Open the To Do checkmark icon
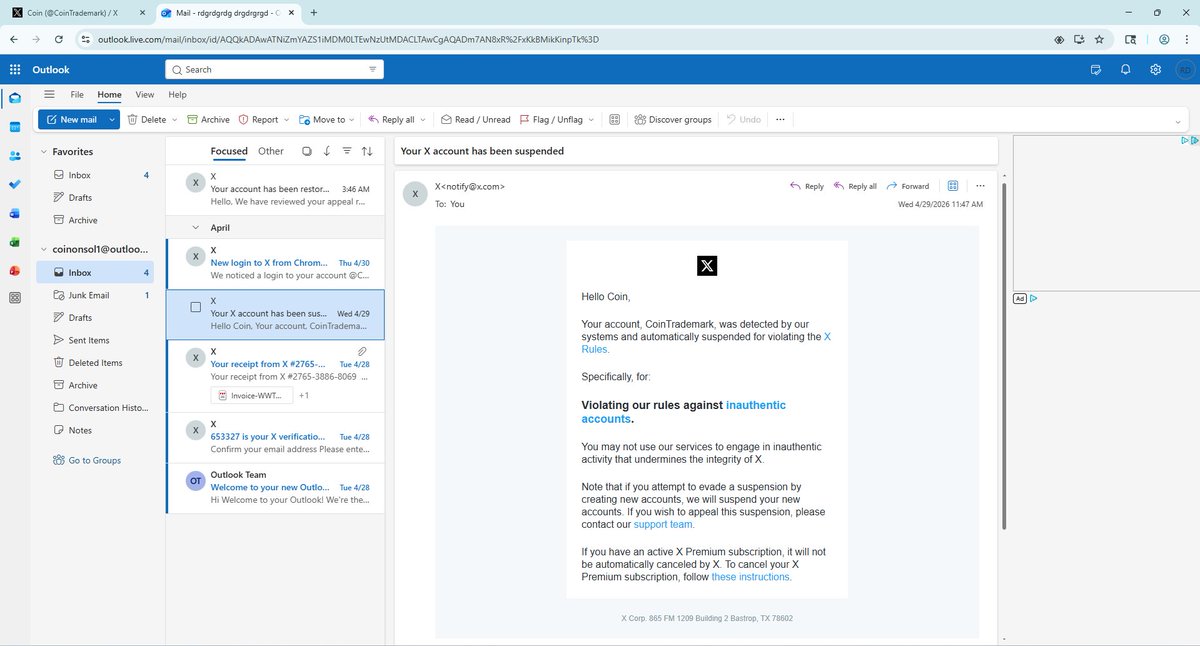This screenshot has height=646, width=1200. [15, 185]
